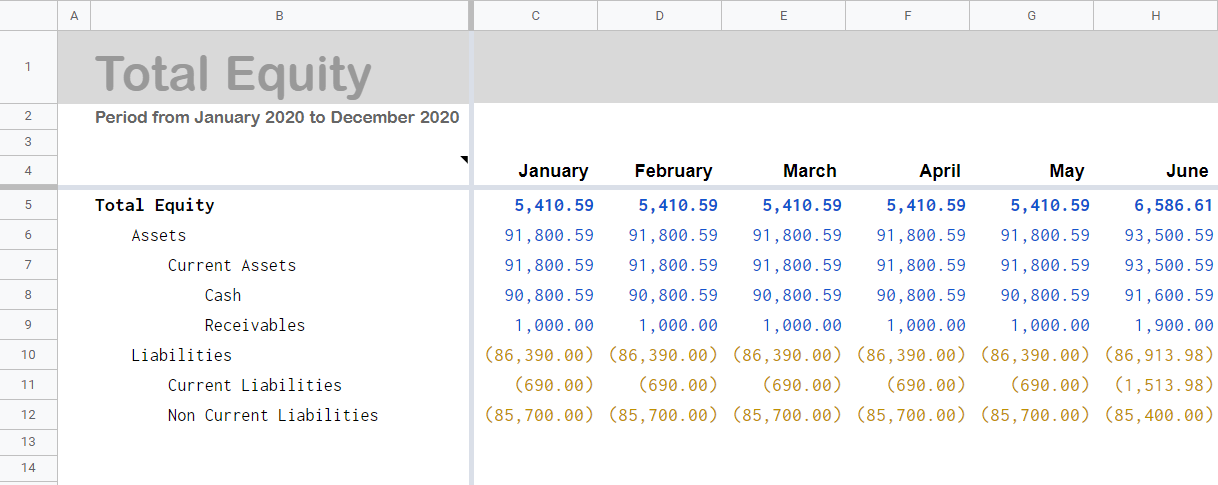The width and height of the screenshot is (1218, 485).
Task: Select row 10 header
Action: point(28,355)
